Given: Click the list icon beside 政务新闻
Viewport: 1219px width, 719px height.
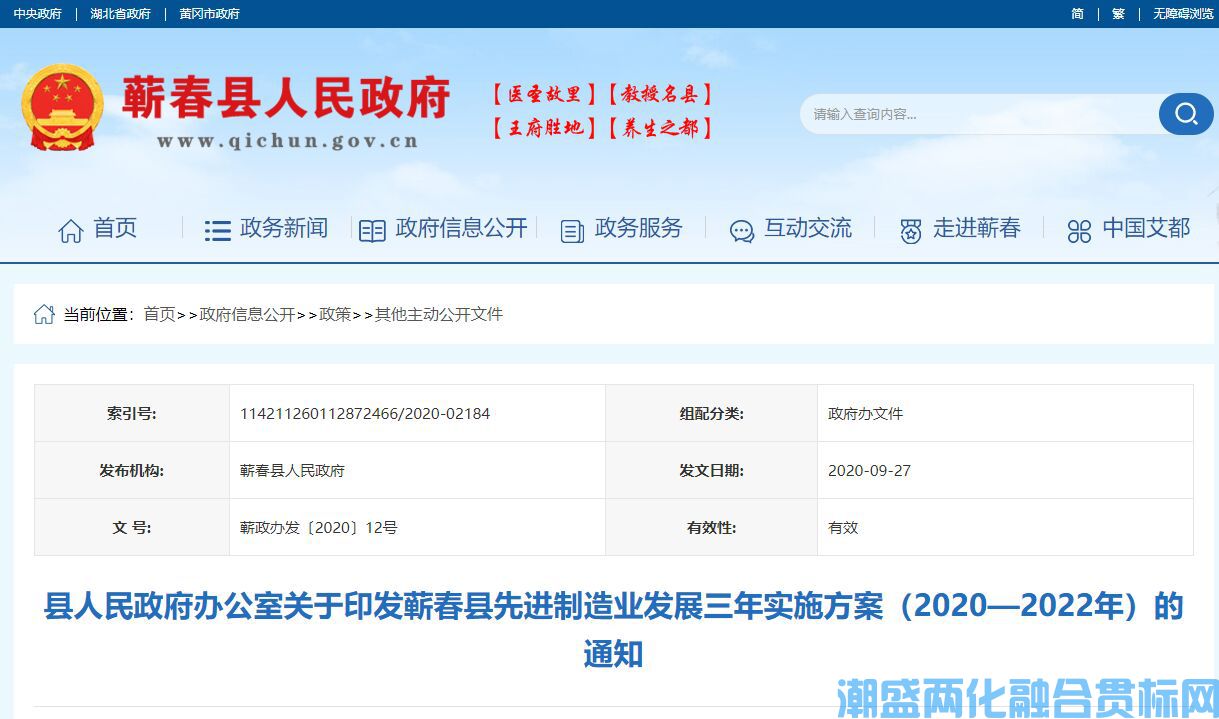Looking at the screenshot, I should coord(217,230).
